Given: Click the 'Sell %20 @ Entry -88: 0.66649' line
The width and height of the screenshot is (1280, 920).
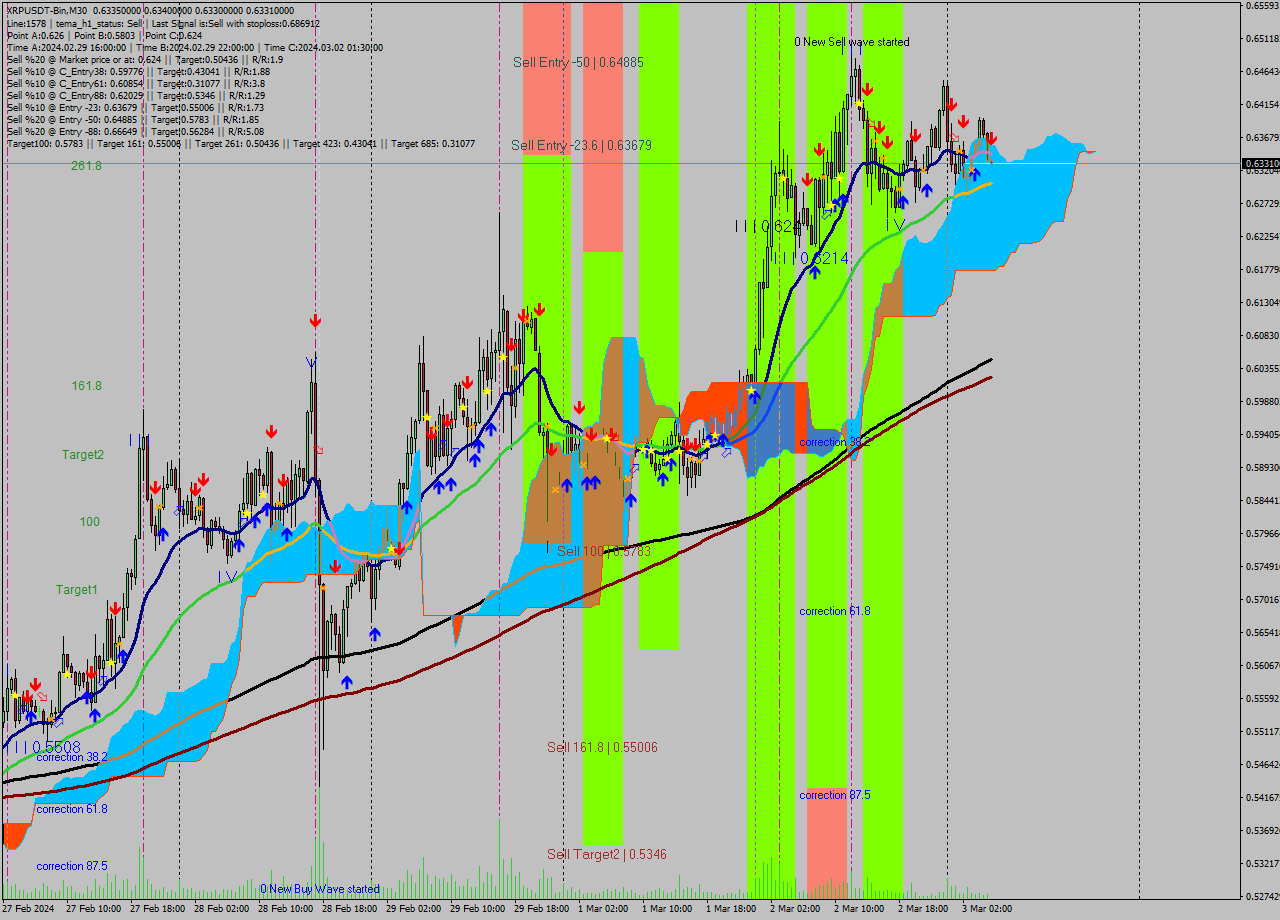Looking at the screenshot, I should pos(135,131).
